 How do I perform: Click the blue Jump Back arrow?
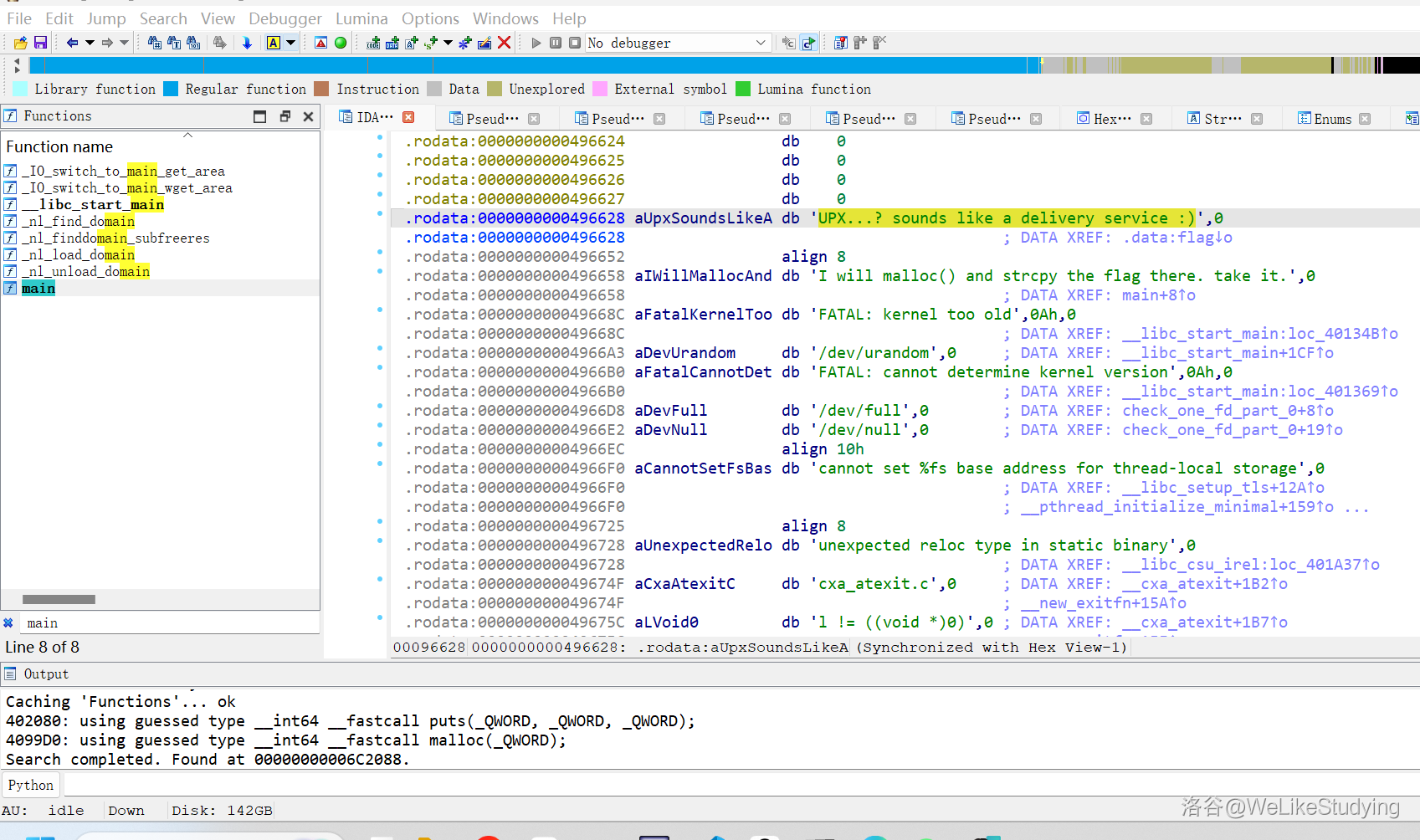point(72,43)
